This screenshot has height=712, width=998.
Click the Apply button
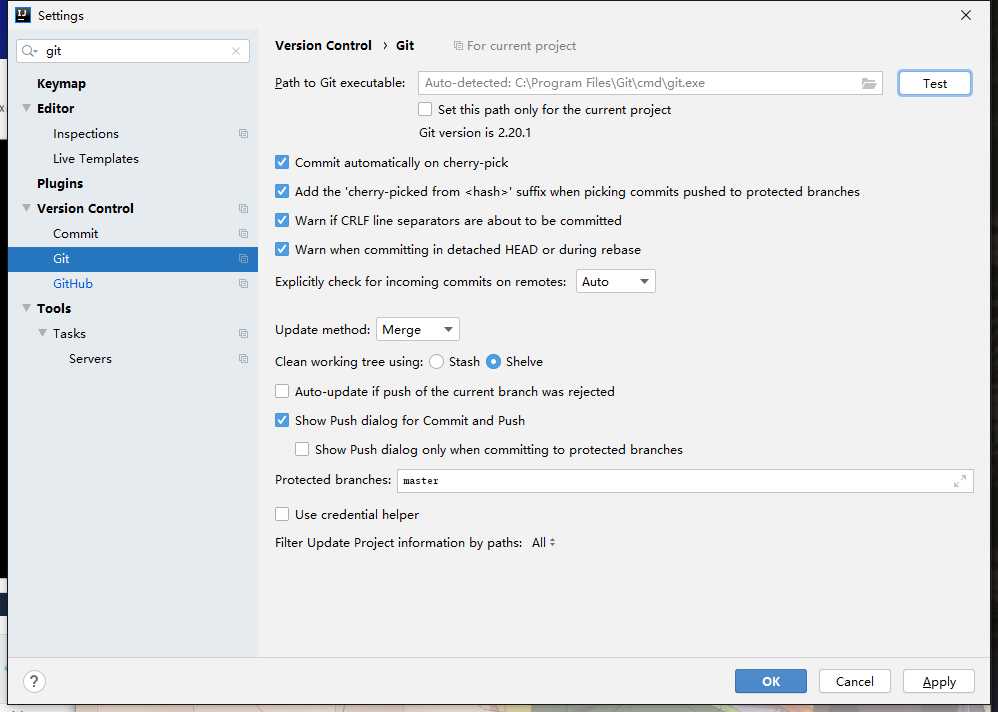pyautogui.click(x=939, y=681)
